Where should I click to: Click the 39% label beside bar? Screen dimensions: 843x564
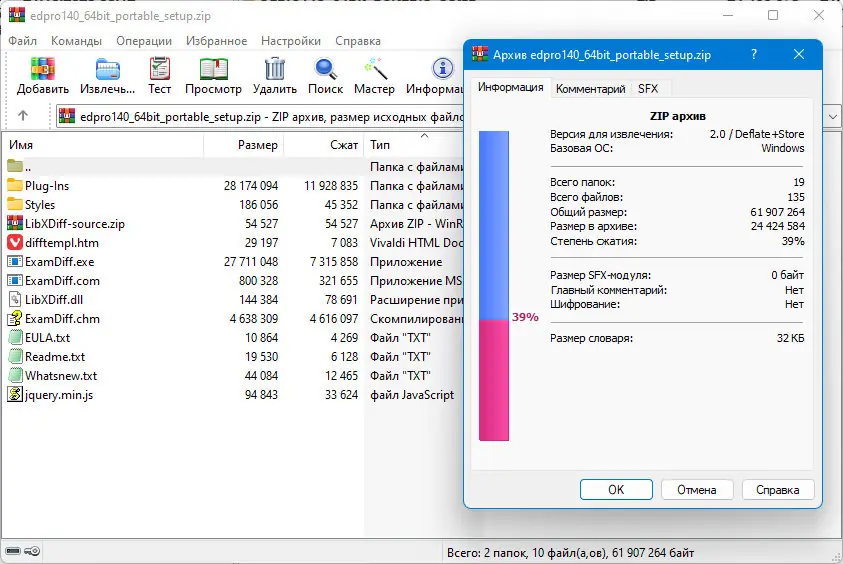525,317
